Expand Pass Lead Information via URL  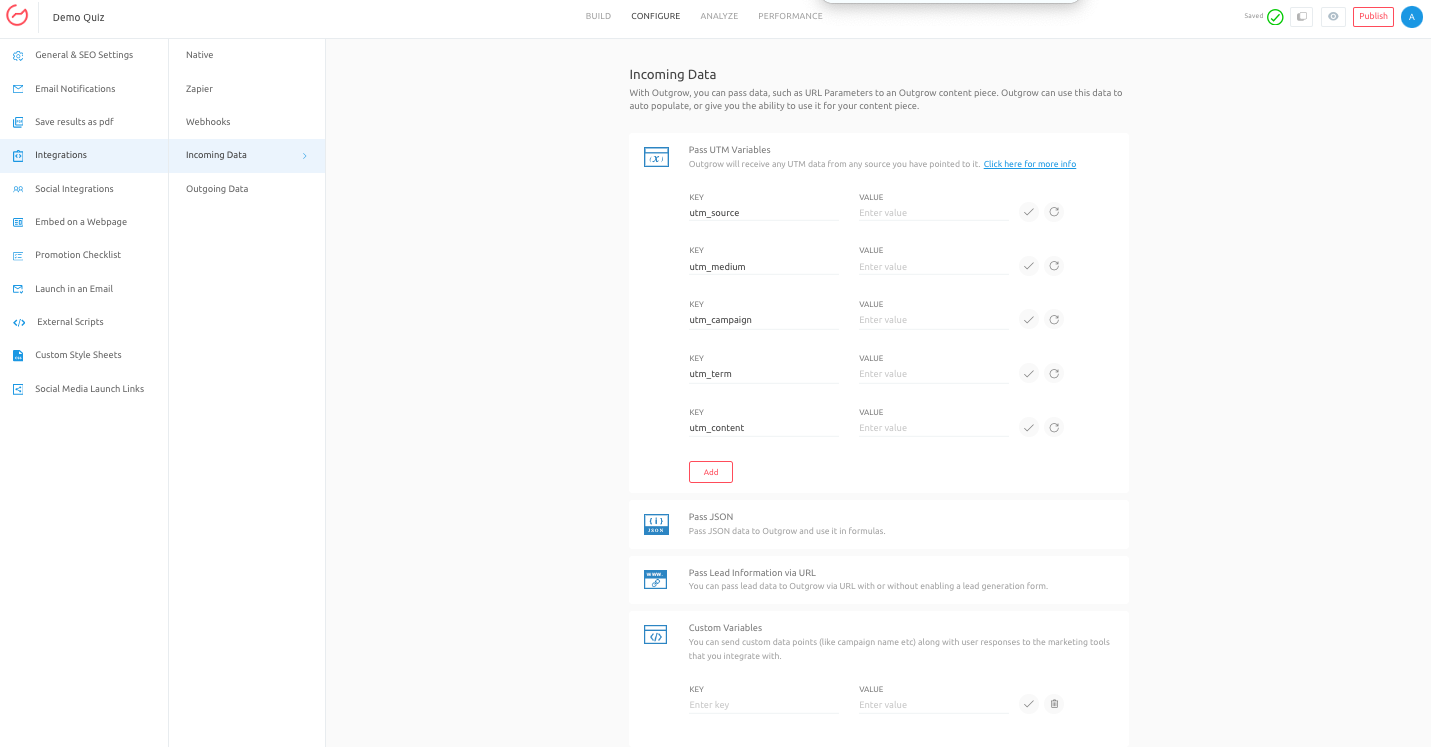pyautogui.click(x=879, y=580)
